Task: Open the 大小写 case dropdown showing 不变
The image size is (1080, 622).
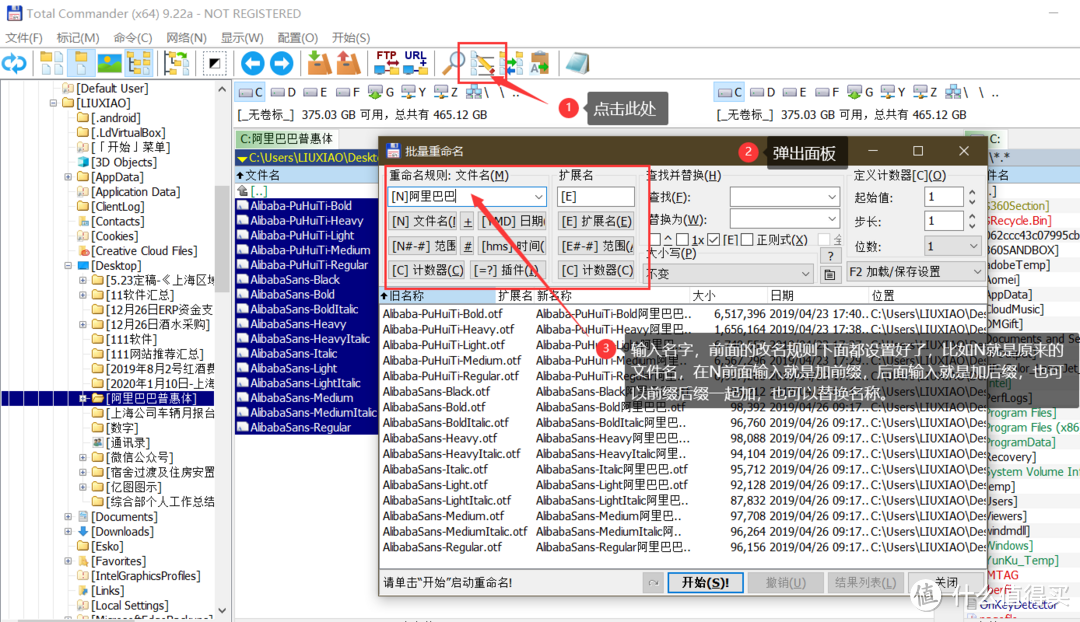Action: pyautogui.click(x=729, y=273)
